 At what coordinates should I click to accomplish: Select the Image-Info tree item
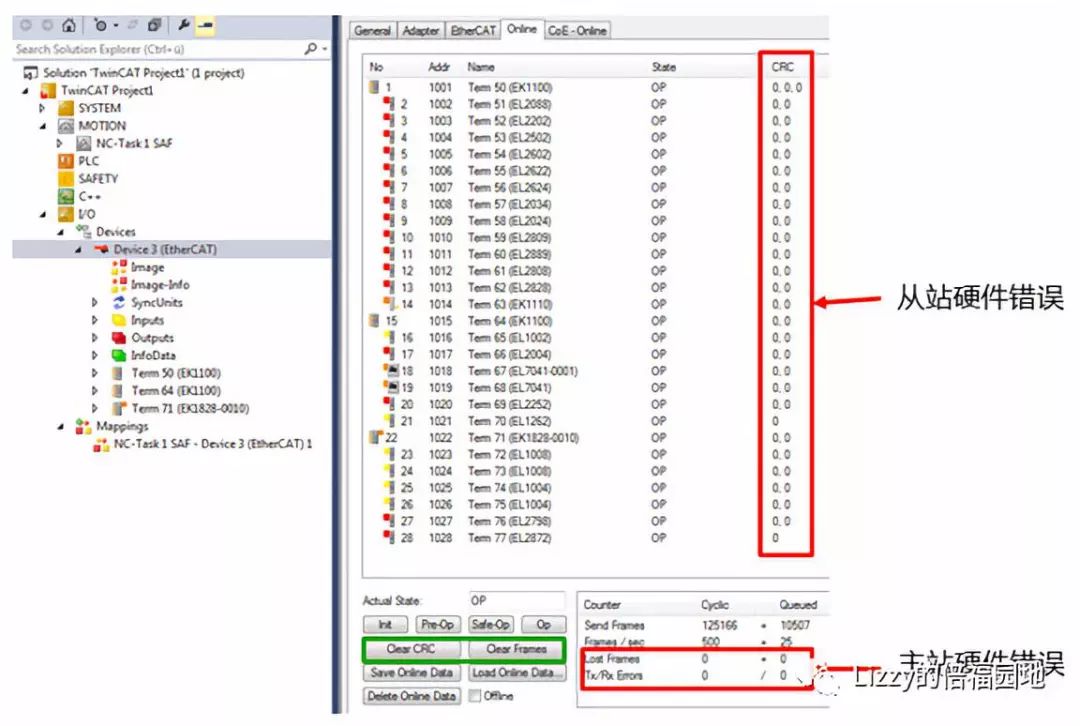[160, 284]
